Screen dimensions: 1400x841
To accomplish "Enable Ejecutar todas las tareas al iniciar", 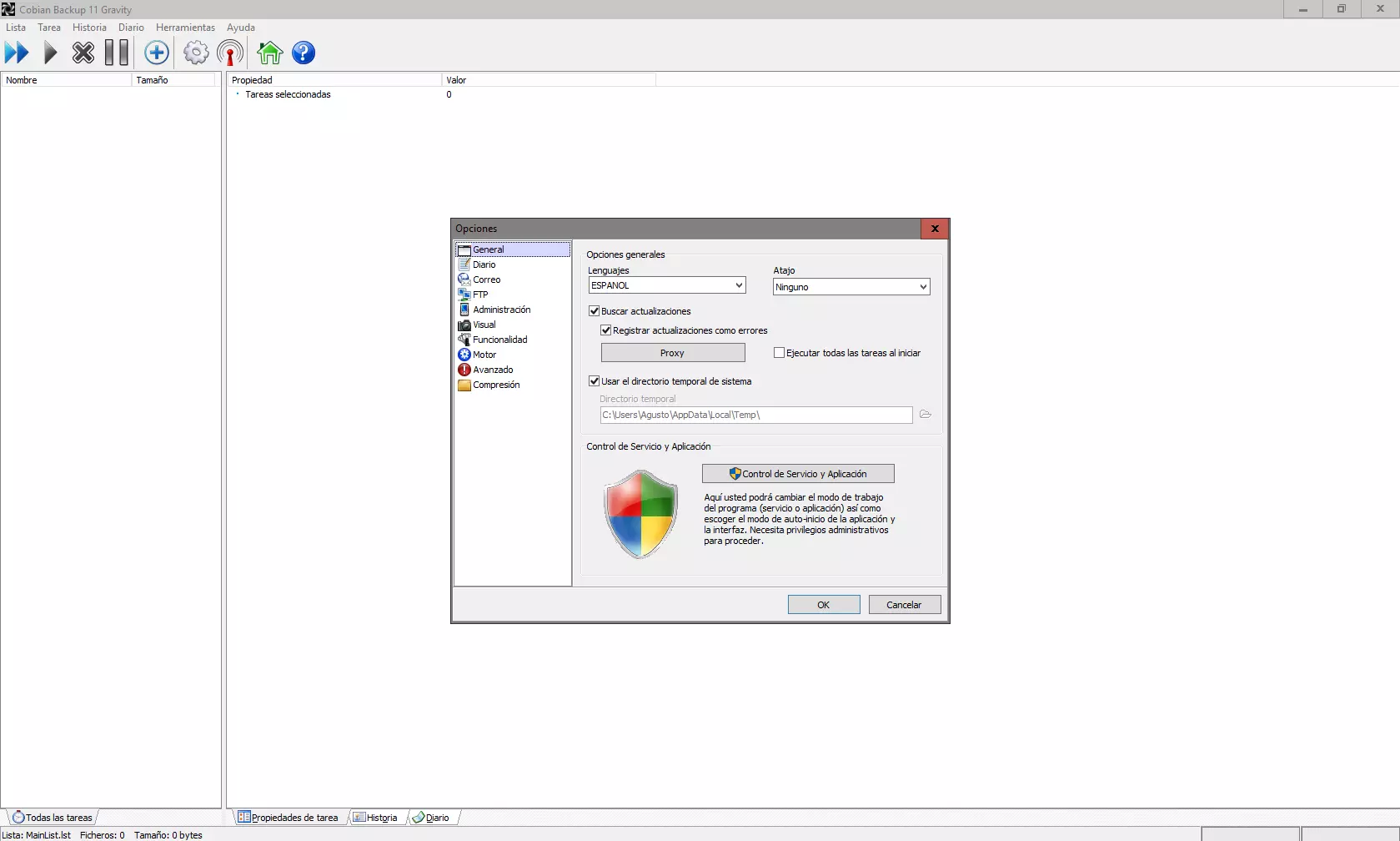I will [779, 353].
